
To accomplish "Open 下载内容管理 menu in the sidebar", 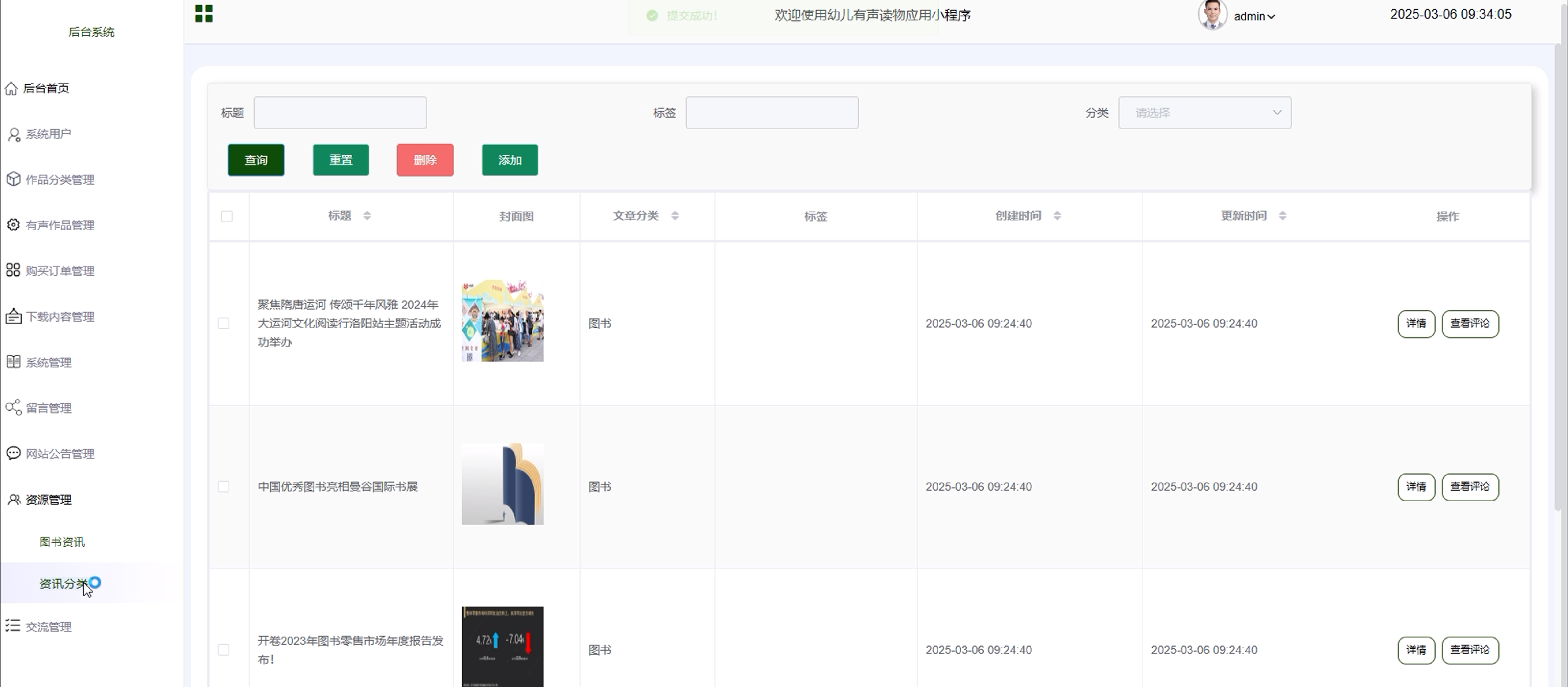I will [x=60, y=317].
